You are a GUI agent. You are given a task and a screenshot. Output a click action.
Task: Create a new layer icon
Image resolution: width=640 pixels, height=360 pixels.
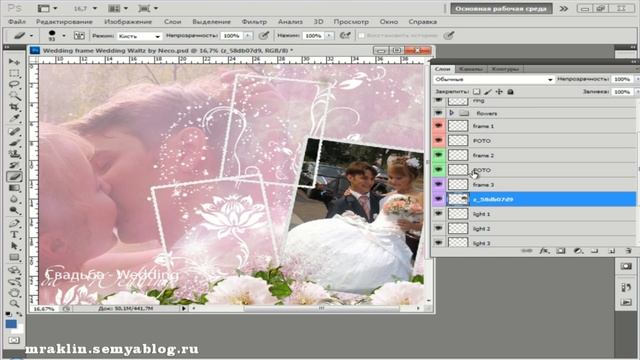[611, 251]
